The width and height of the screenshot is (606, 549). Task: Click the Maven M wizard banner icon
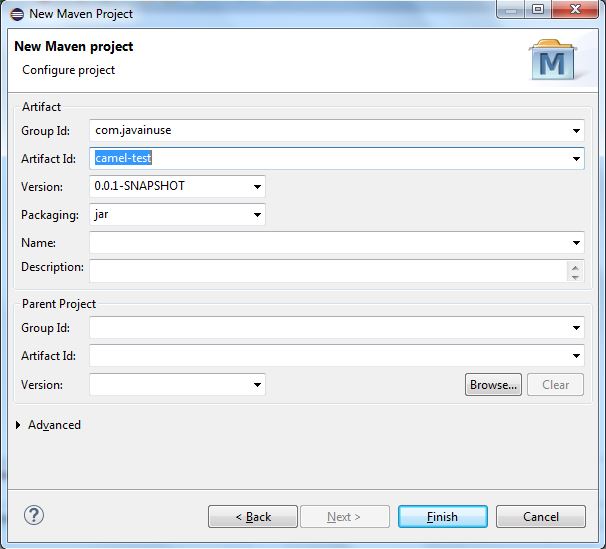(x=551, y=61)
